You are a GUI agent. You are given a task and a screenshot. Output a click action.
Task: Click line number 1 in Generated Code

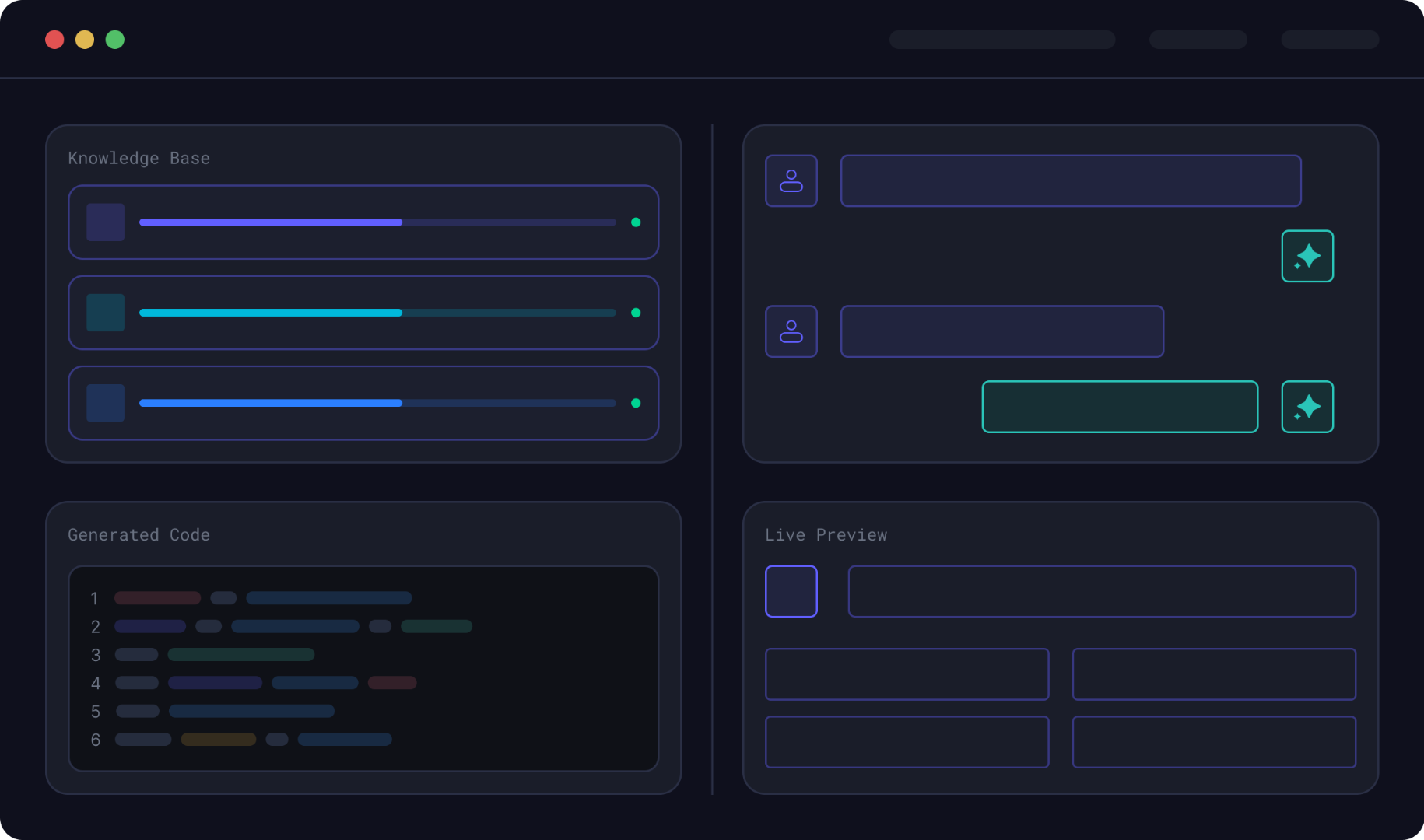tap(95, 598)
